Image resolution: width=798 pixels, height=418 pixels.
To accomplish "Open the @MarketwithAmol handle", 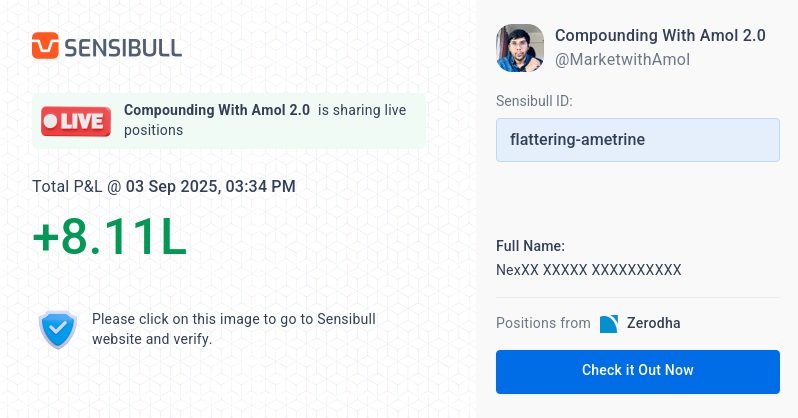I will pyautogui.click(x=622, y=60).
